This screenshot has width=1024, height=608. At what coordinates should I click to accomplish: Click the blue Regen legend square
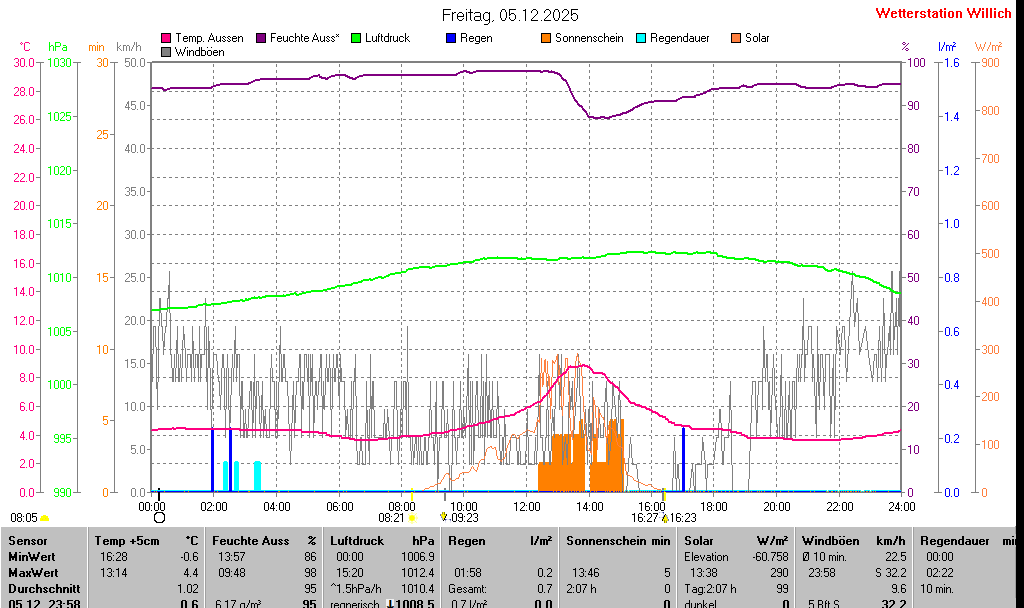pos(451,38)
